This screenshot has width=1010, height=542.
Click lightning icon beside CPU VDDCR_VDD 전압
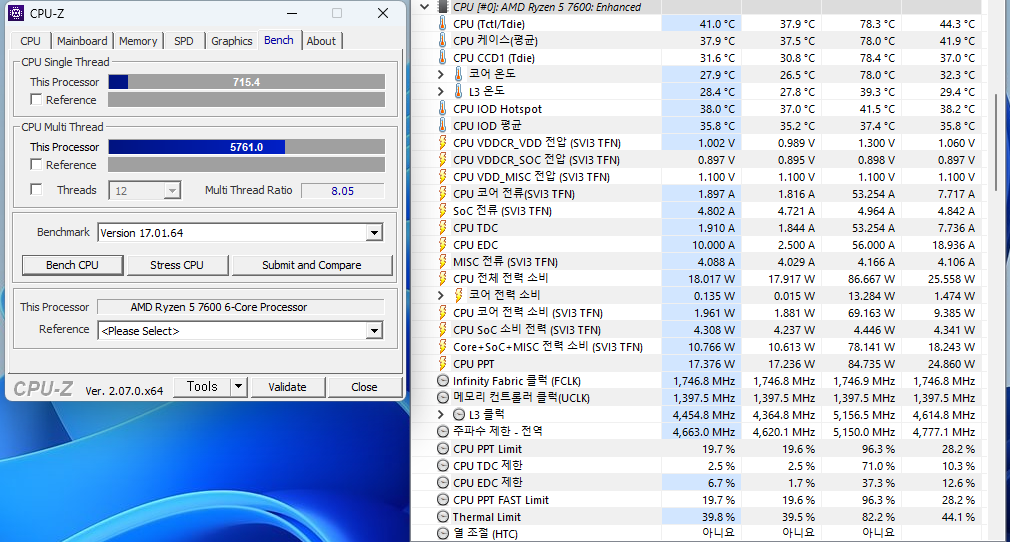tap(443, 142)
